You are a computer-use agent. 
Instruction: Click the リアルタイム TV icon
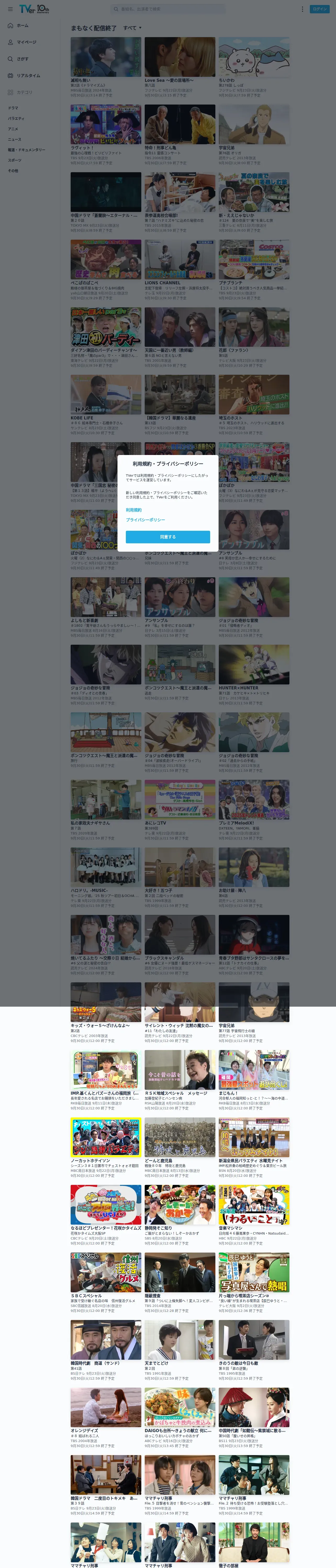[x=10, y=76]
